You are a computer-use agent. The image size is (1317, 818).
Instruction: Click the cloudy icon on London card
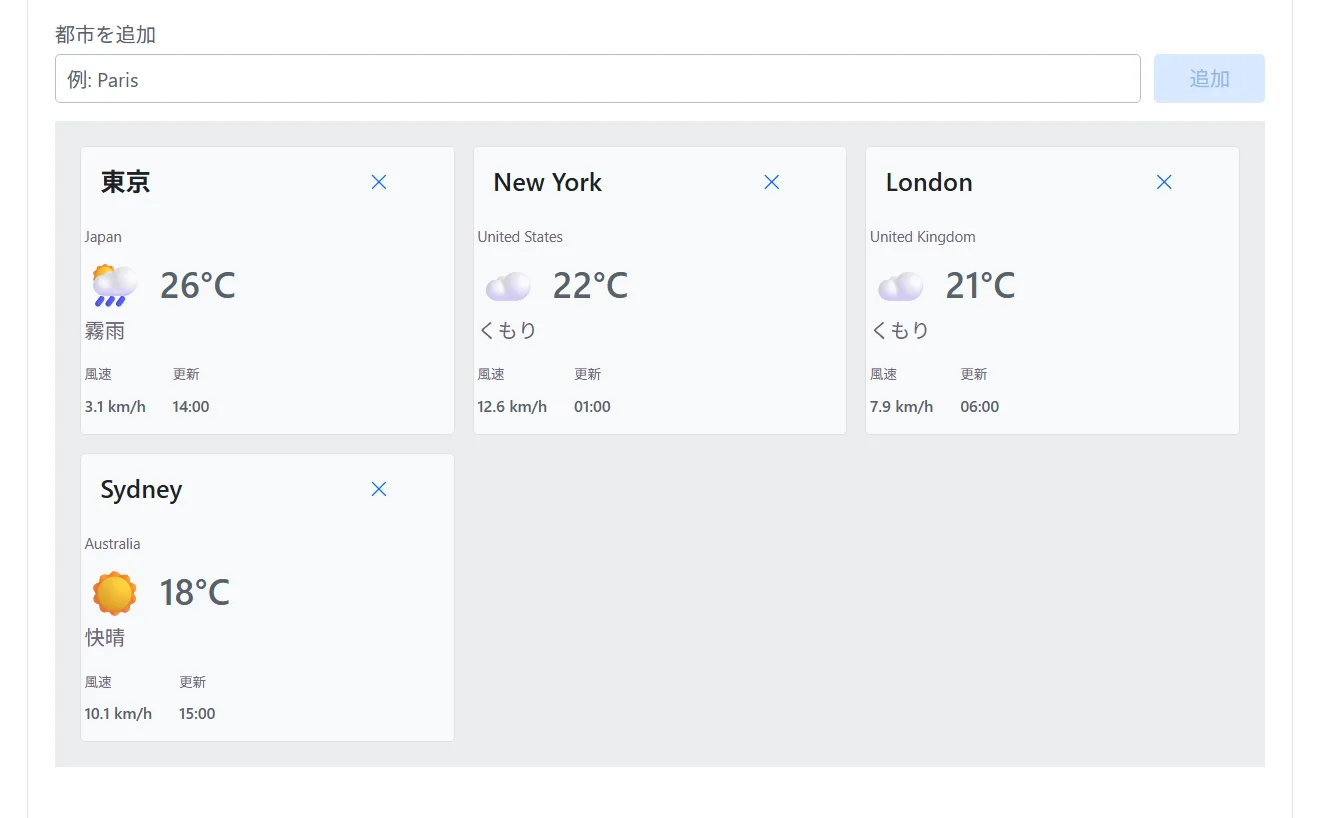pyautogui.click(x=901, y=286)
